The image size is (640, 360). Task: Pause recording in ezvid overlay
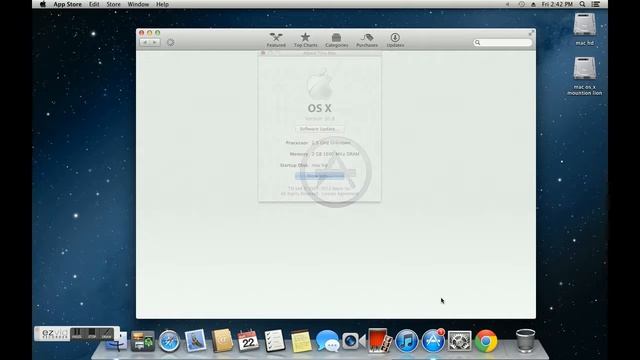(x=77, y=334)
